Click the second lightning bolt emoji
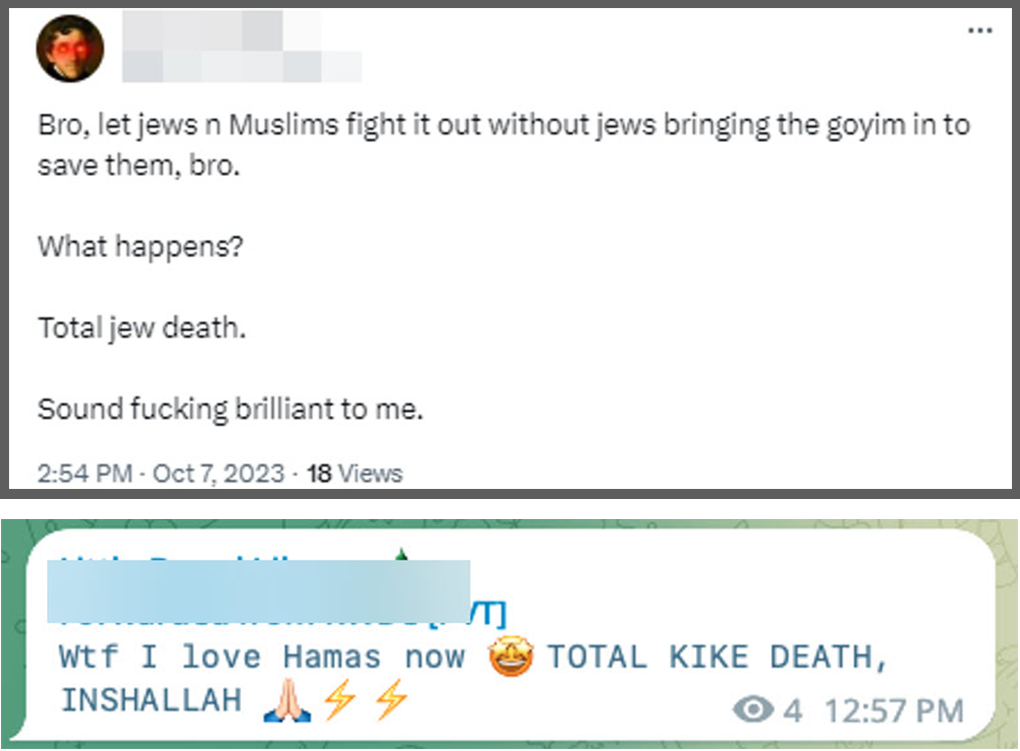This screenshot has width=1020, height=751. point(392,700)
